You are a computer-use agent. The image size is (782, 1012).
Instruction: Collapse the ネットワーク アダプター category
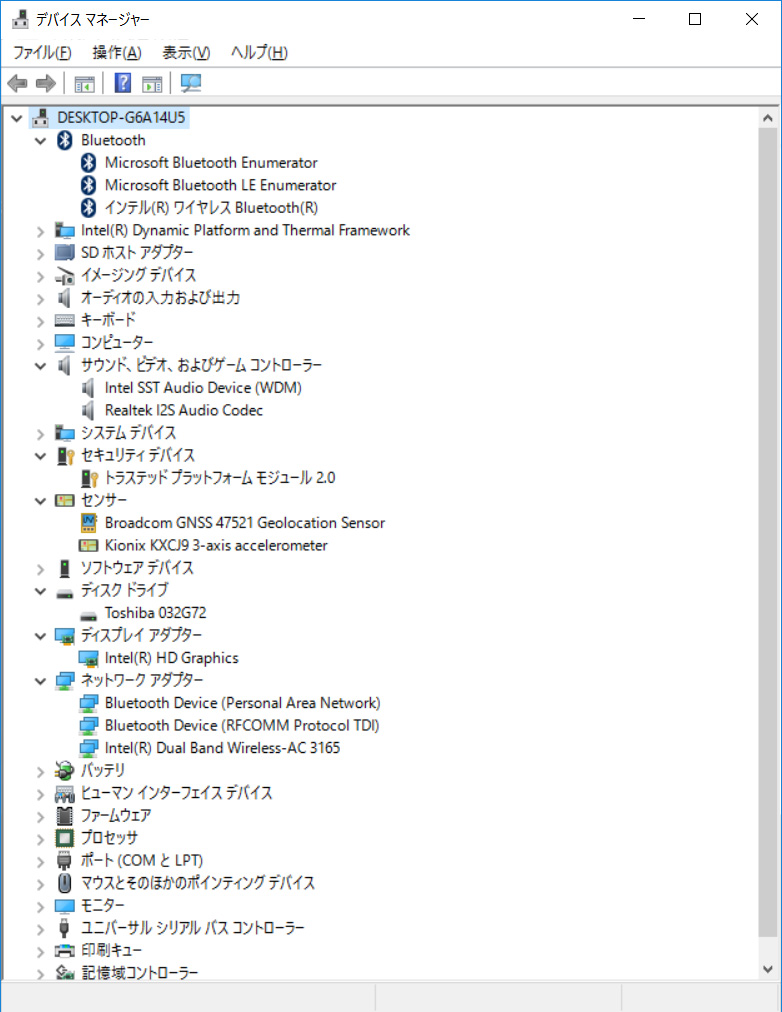40,681
